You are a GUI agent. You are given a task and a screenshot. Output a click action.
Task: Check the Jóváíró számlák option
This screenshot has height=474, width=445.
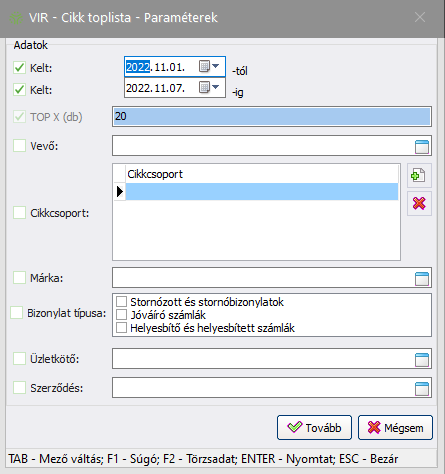(x=121, y=315)
